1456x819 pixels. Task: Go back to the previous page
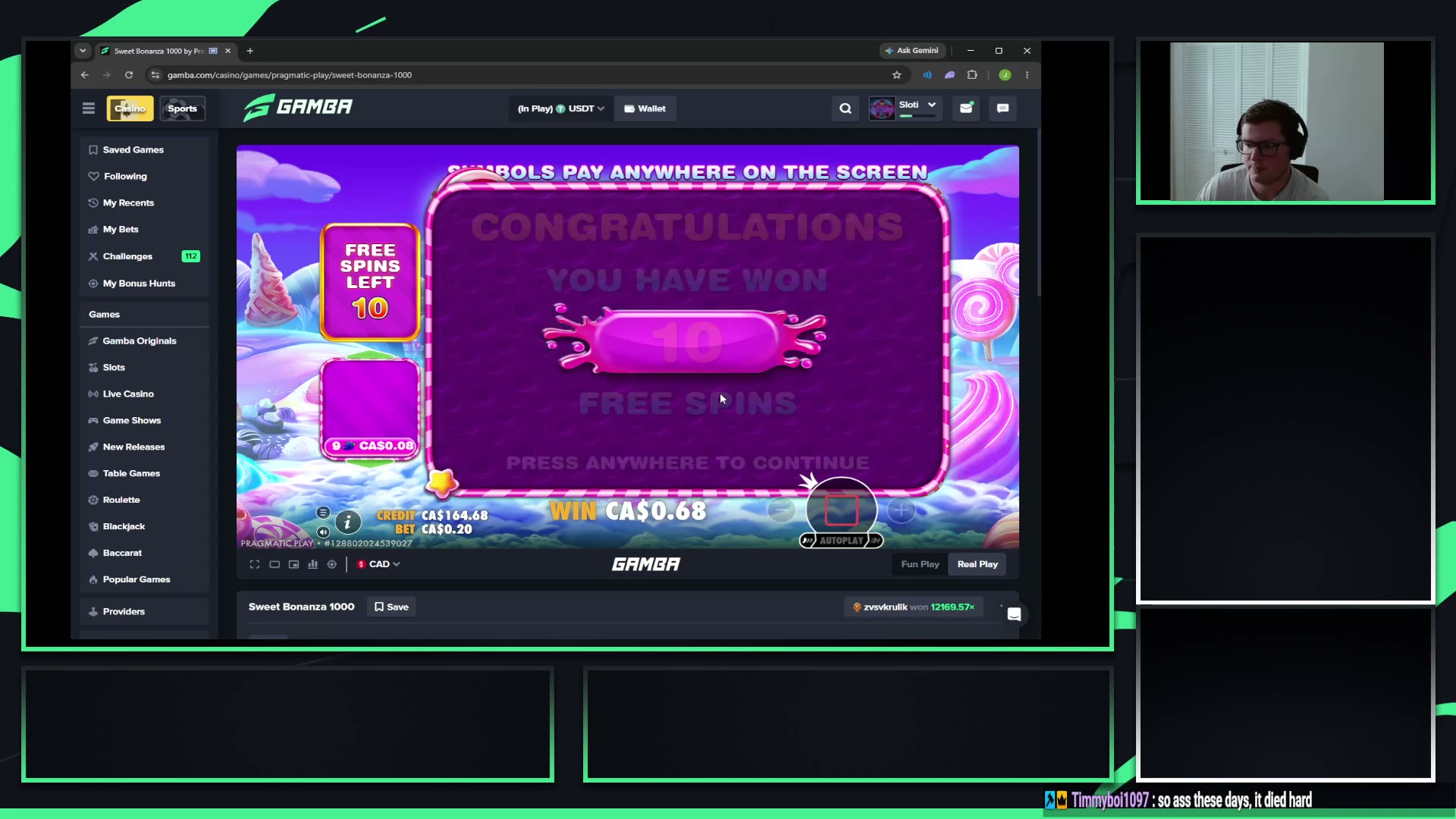(x=85, y=75)
